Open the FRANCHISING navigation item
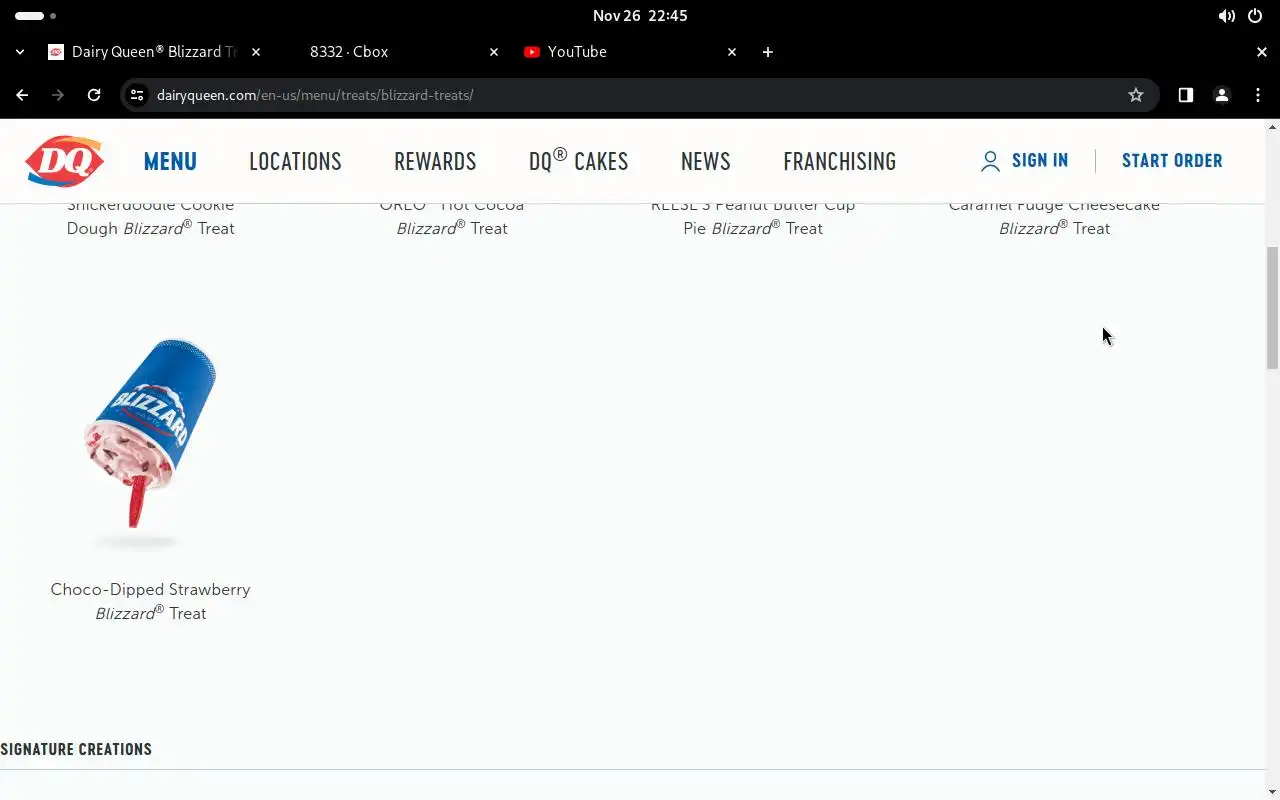 [x=840, y=161]
